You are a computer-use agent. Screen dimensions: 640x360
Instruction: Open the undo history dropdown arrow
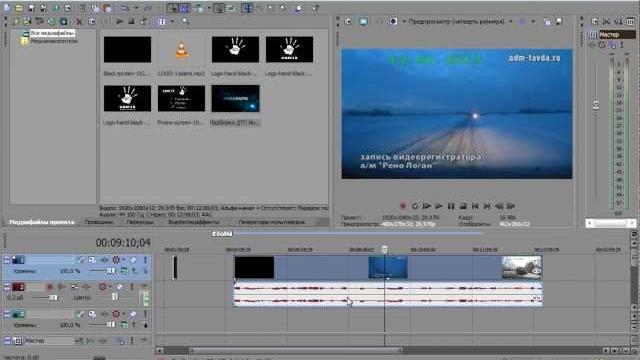click(136, 8)
